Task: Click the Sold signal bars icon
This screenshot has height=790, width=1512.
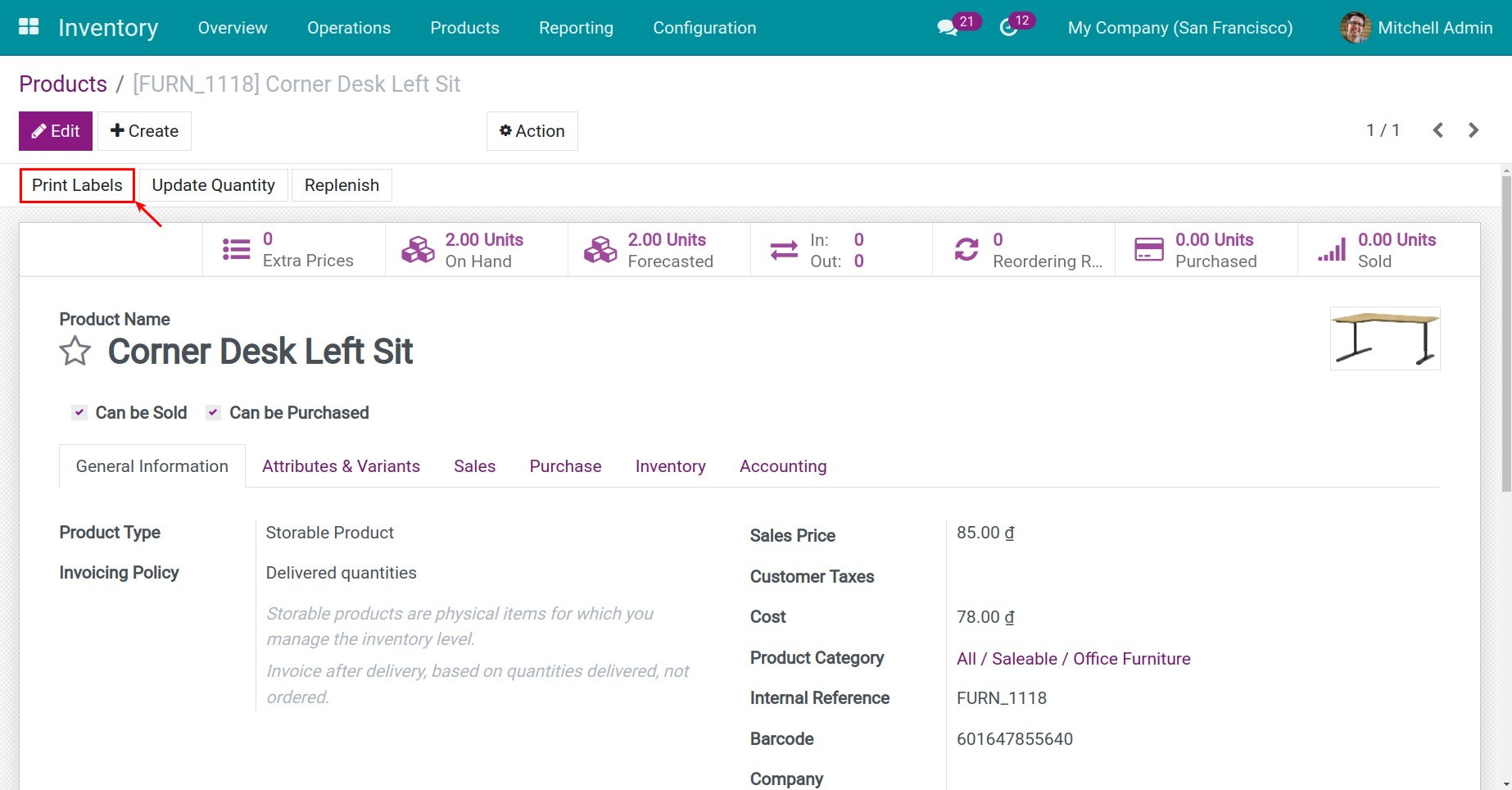Action: pyautogui.click(x=1332, y=250)
